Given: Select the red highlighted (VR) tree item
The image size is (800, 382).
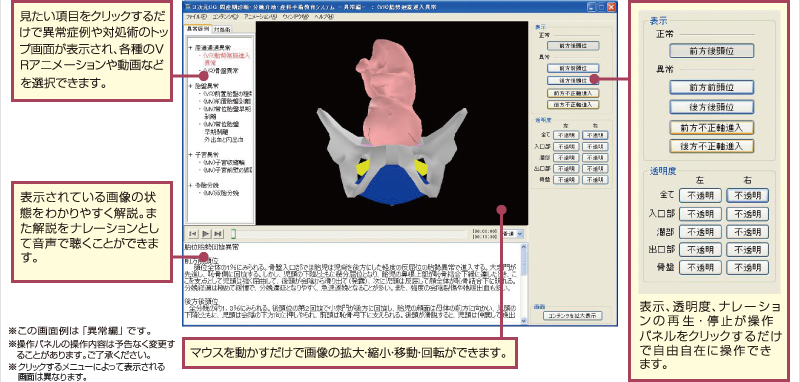Looking at the screenshot, I should click(x=227, y=58).
